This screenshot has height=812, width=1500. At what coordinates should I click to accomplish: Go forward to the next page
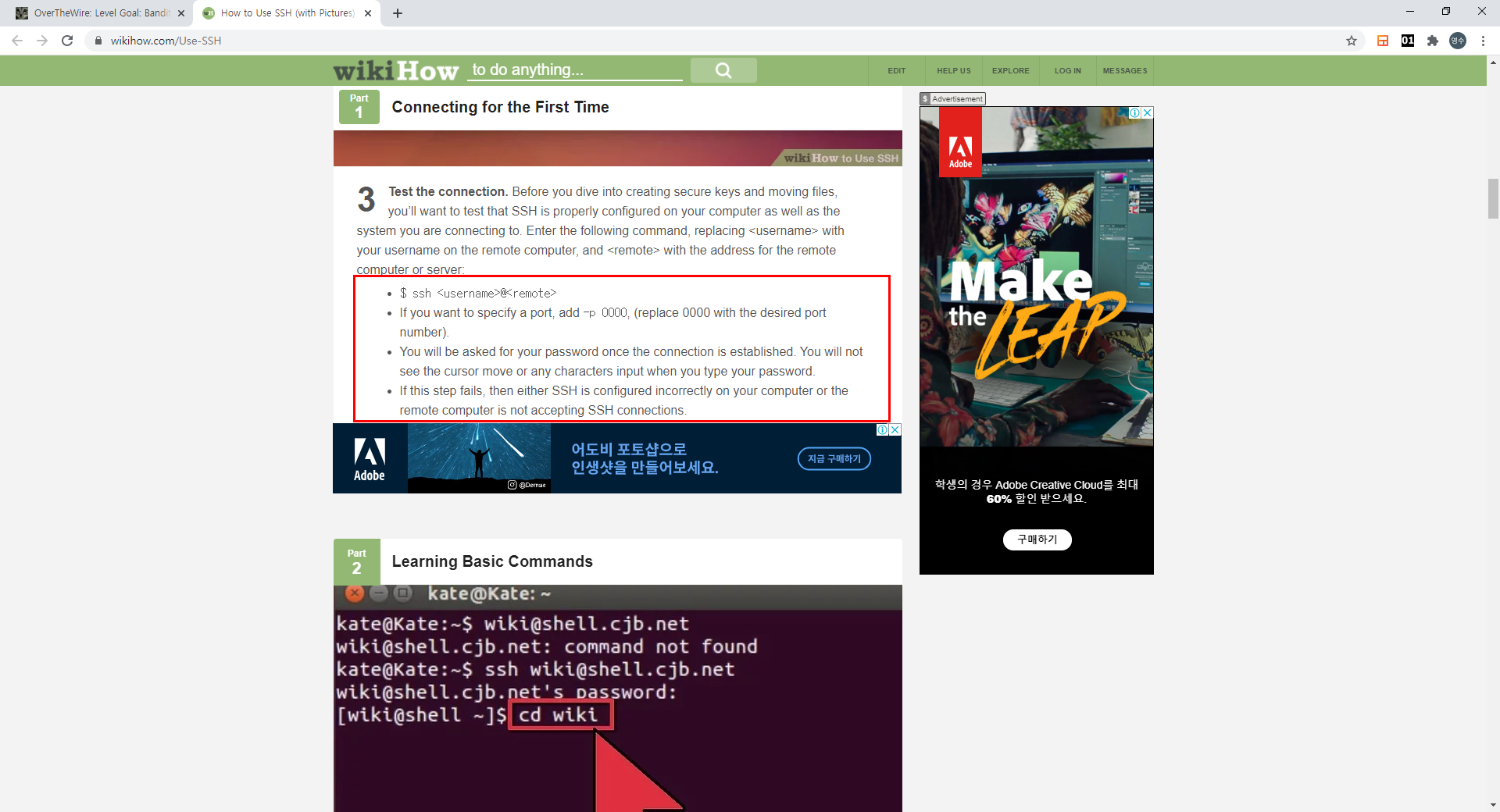[42, 41]
